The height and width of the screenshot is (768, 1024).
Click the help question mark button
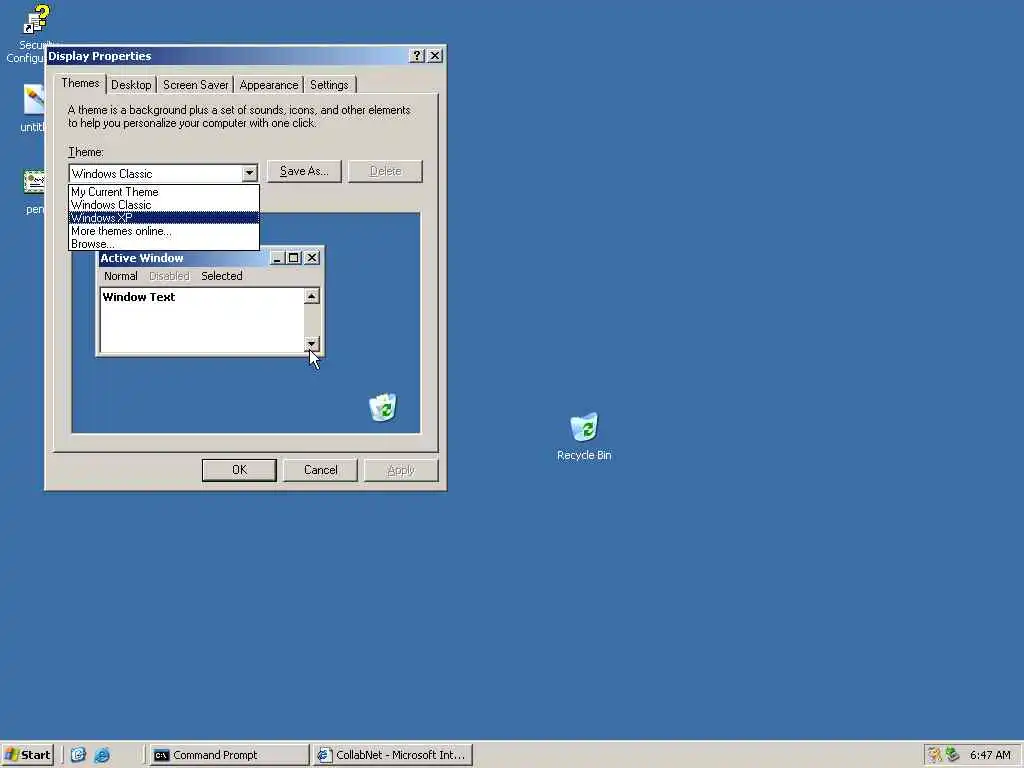(x=417, y=56)
